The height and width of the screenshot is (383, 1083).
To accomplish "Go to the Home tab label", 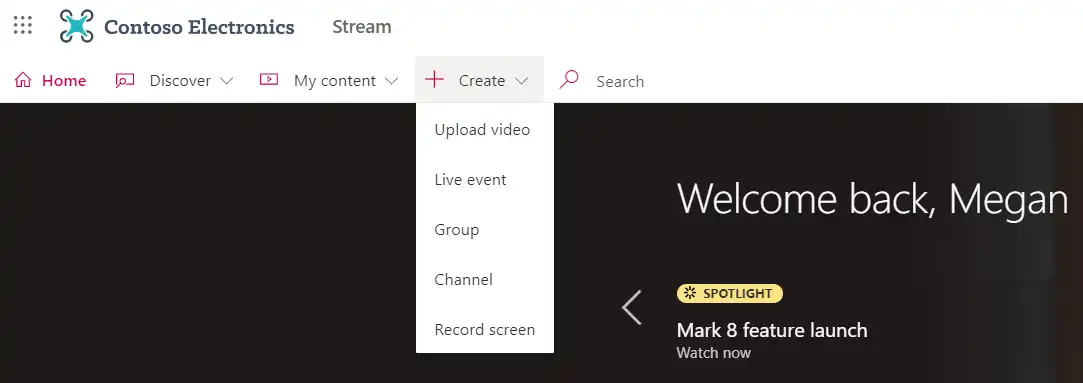I will tap(64, 81).
